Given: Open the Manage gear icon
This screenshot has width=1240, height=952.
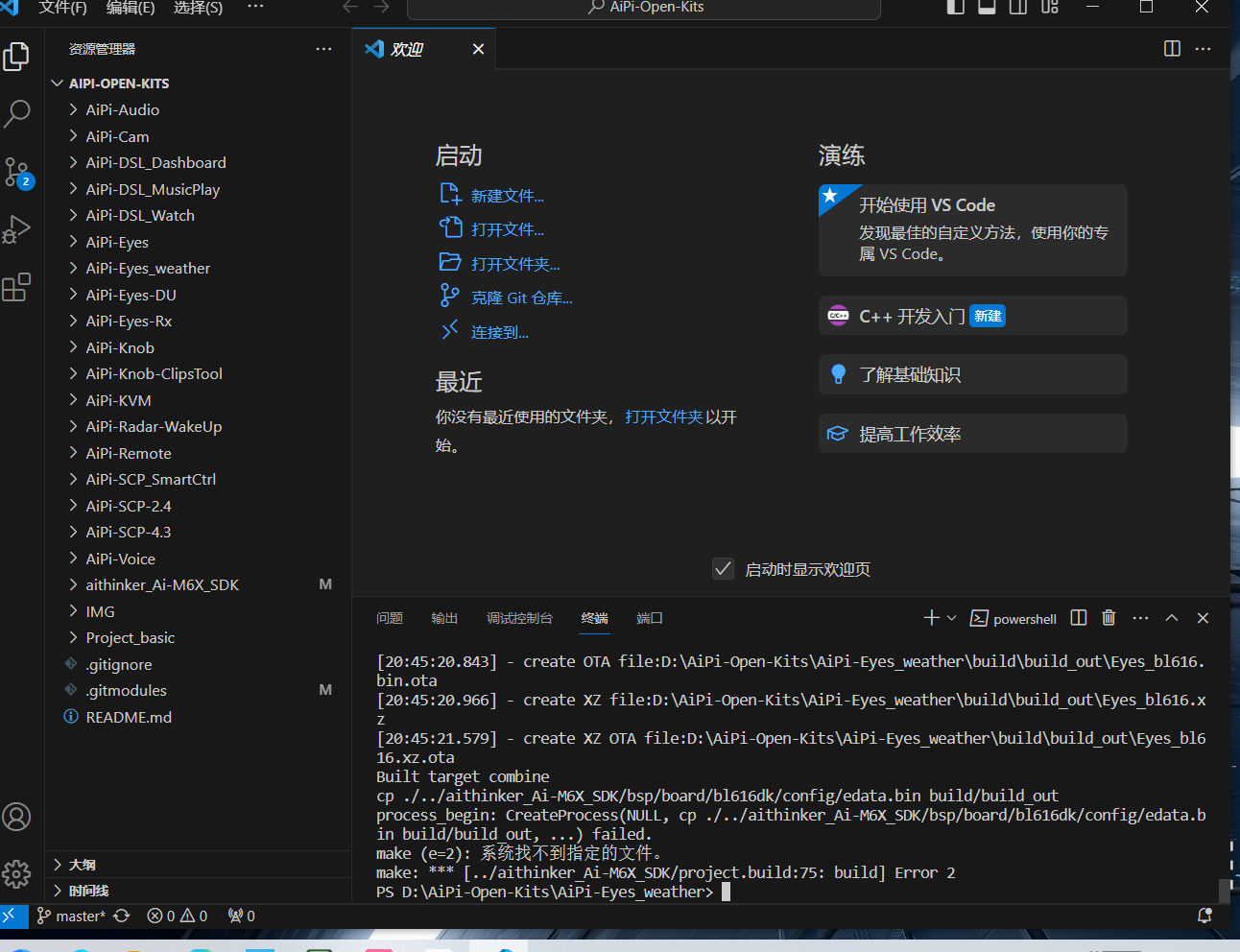Looking at the screenshot, I should [x=16, y=874].
